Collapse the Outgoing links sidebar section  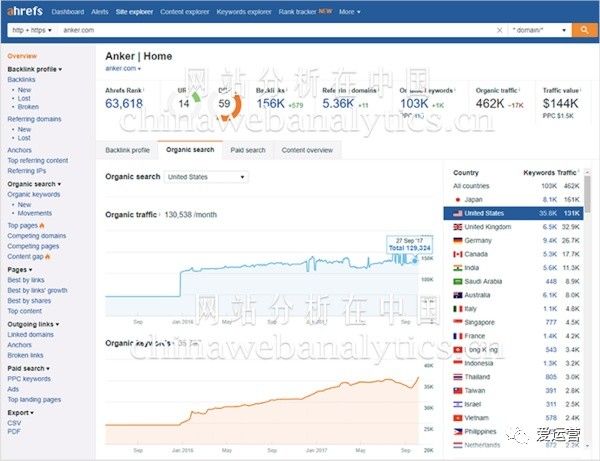click(x=33, y=324)
